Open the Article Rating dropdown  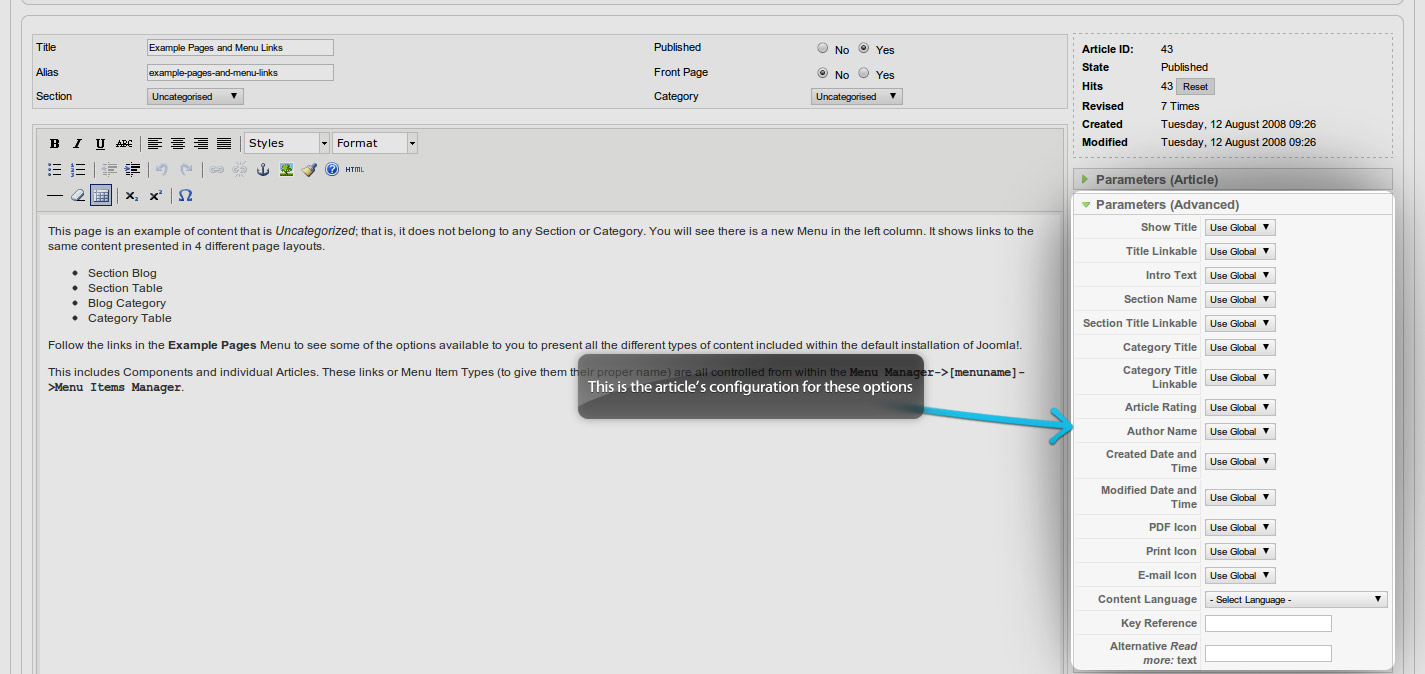click(1240, 408)
